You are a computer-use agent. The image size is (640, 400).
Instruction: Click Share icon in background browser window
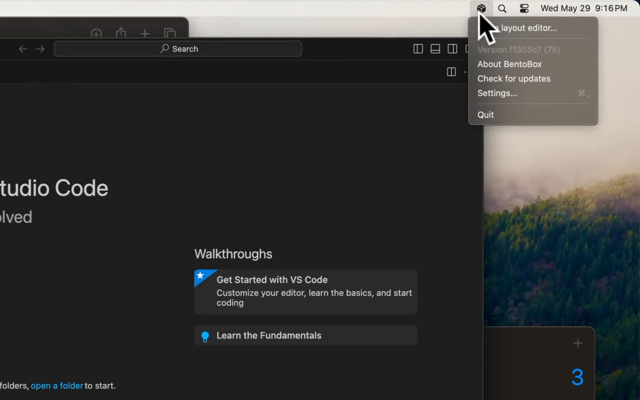pos(121,33)
